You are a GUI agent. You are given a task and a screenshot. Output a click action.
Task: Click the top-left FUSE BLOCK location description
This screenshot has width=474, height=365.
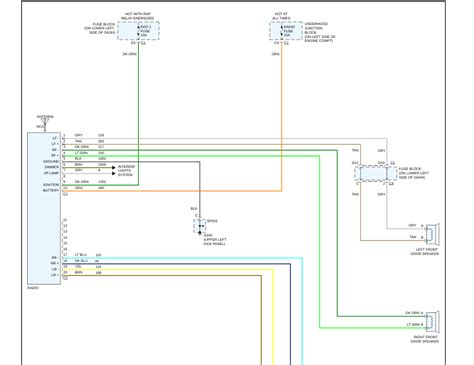pyautogui.click(x=100, y=28)
